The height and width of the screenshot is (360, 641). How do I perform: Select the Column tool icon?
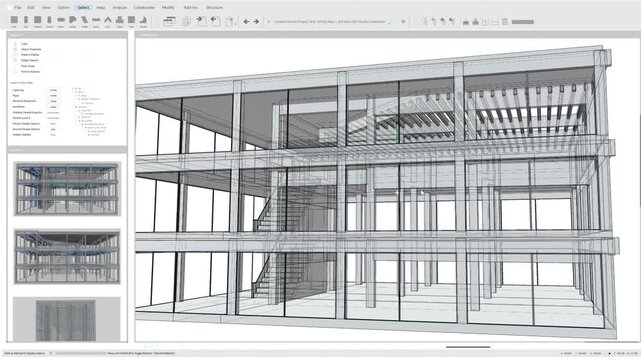(x=49, y=20)
